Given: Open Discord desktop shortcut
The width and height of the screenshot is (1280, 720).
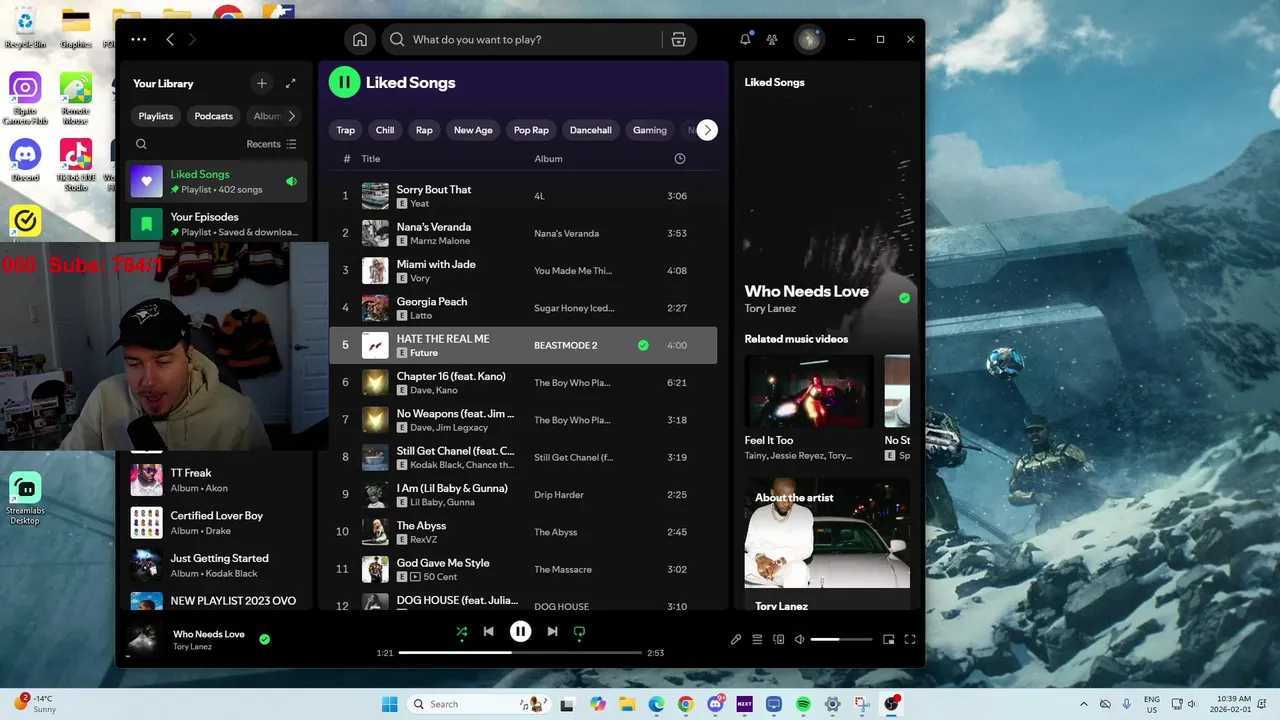Looking at the screenshot, I should (x=25, y=159).
